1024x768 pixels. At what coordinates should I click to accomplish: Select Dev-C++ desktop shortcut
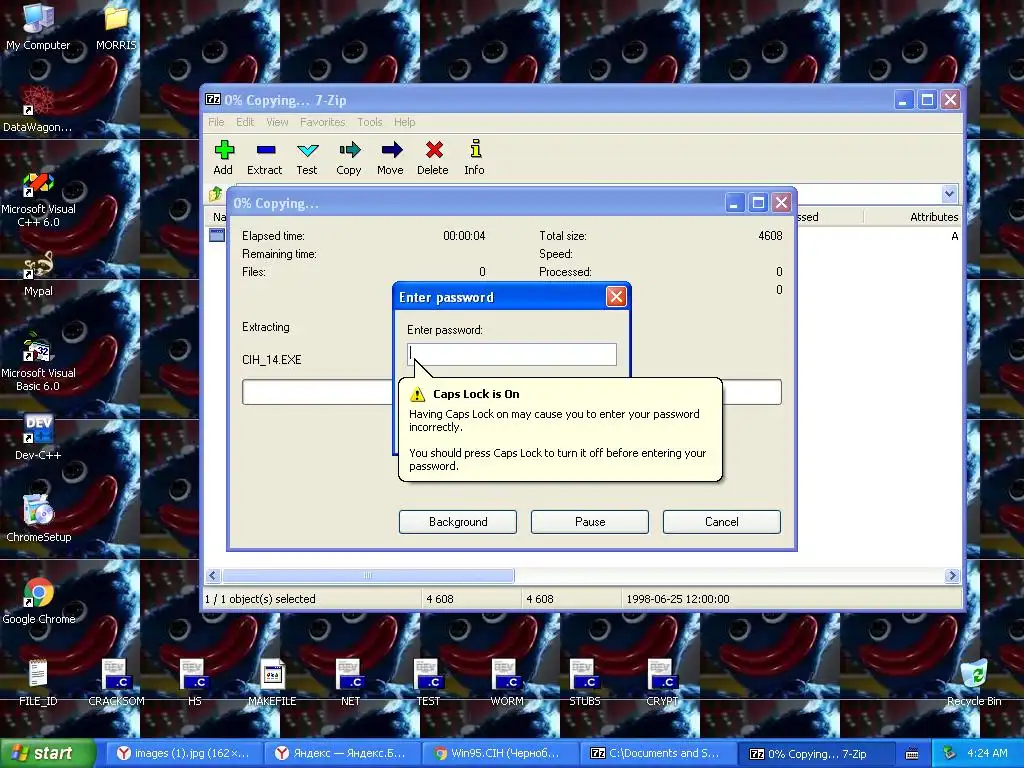38,436
